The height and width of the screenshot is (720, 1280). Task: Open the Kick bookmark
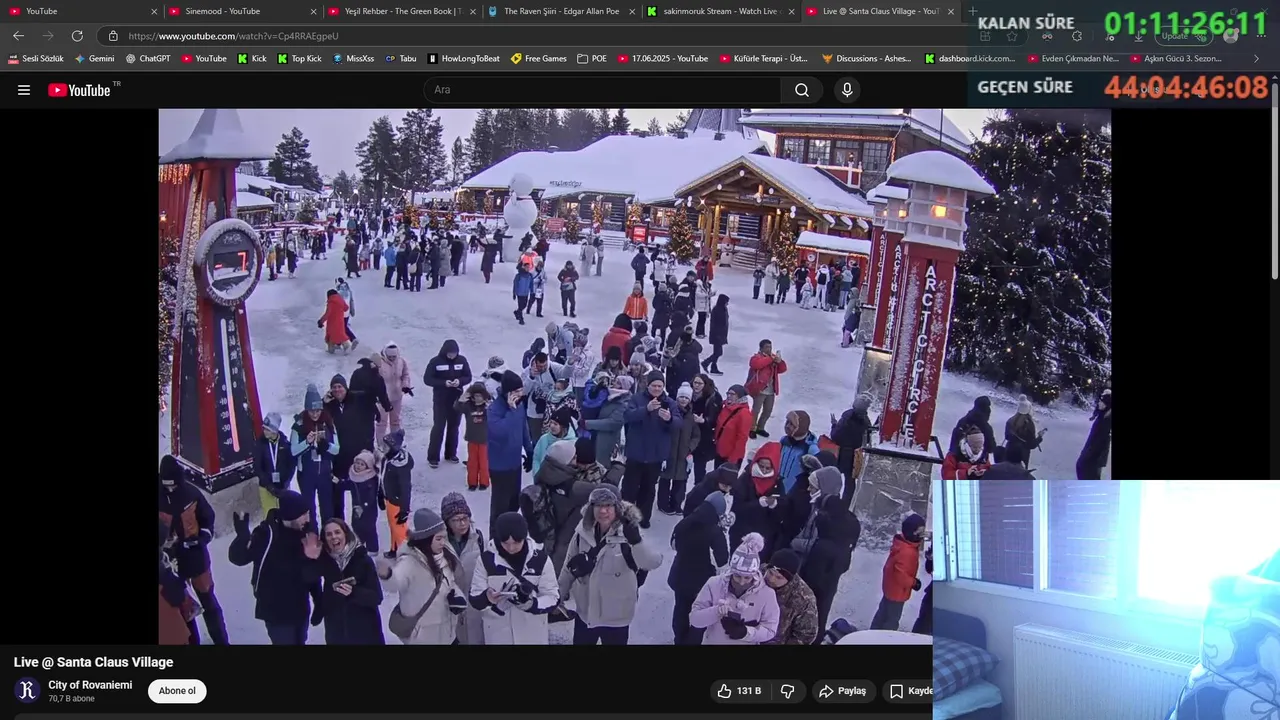[x=252, y=59]
